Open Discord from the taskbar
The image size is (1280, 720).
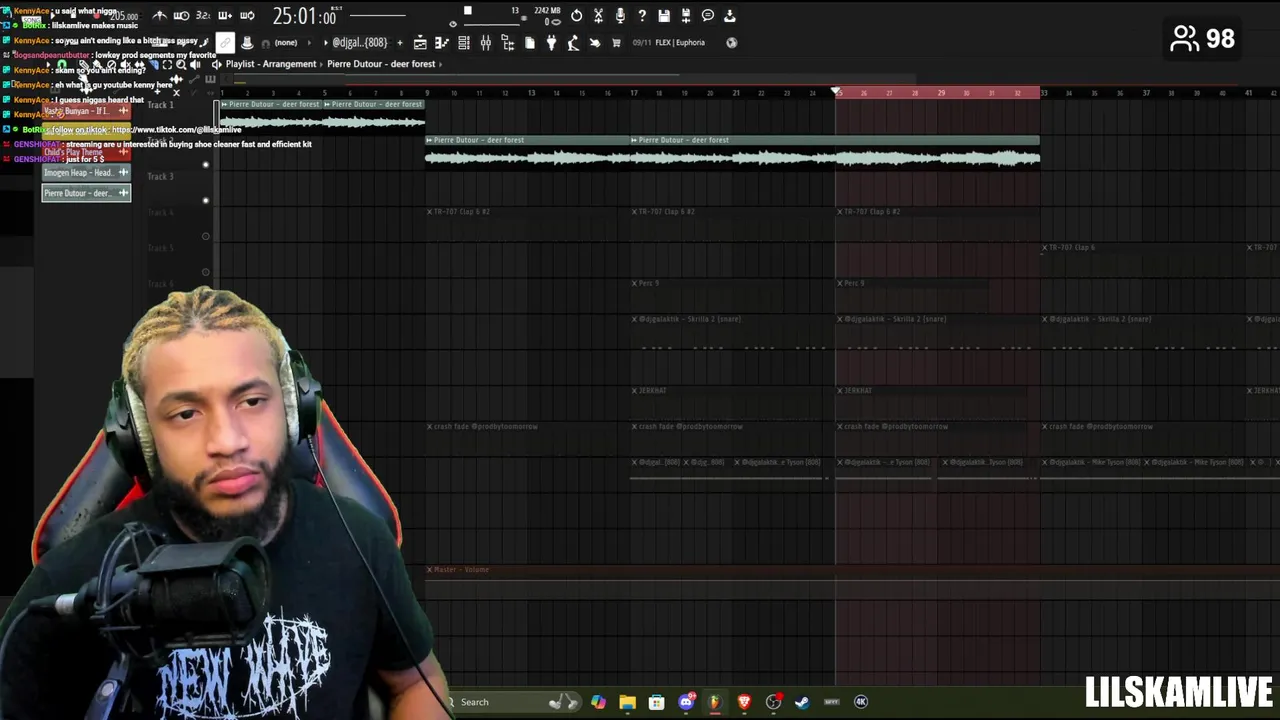[x=686, y=702]
